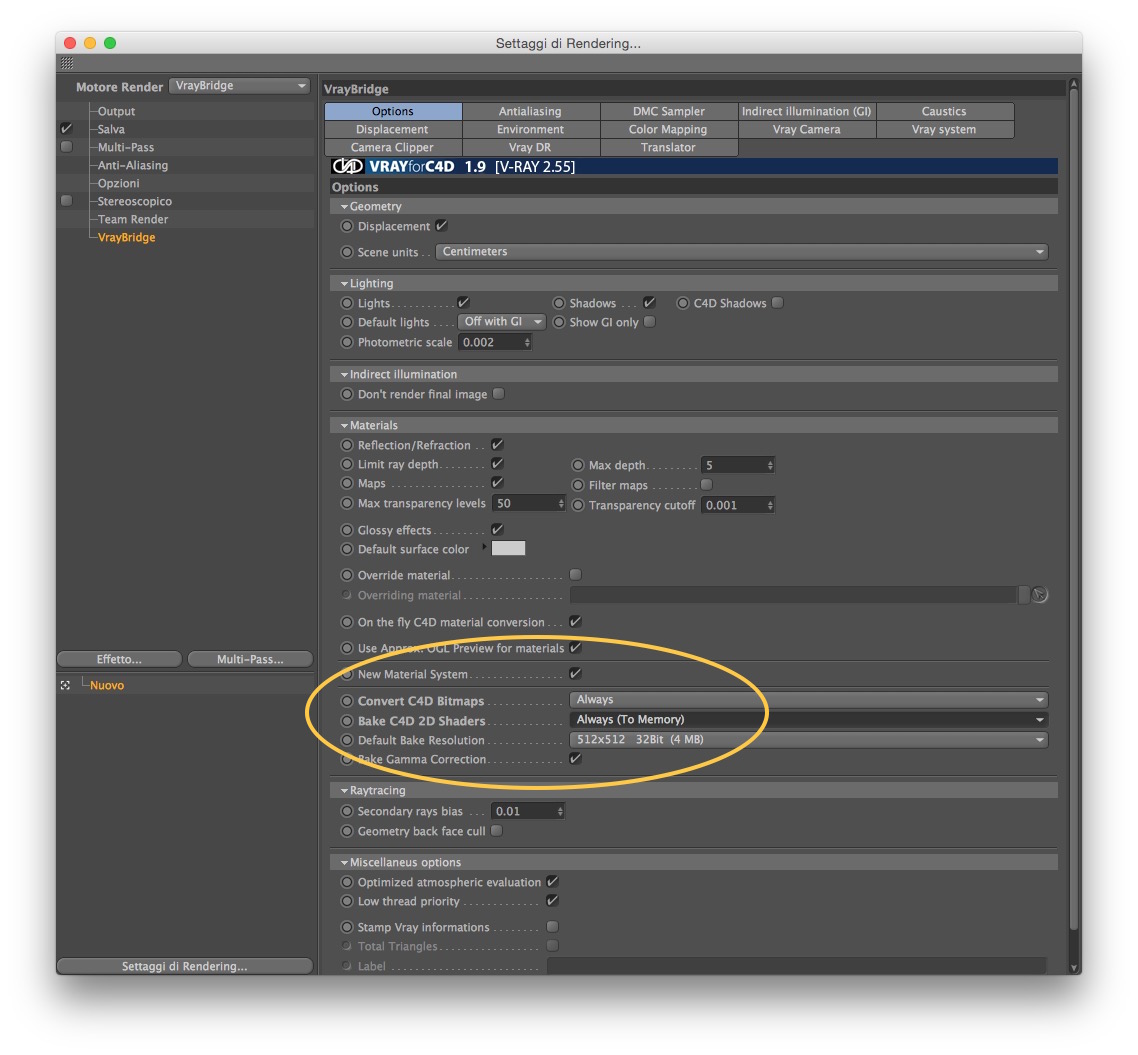The height and width of the screenshot is (1055, 1138).
Task: Switch to the Antialiasing tab
Action: tap(531, 111)
